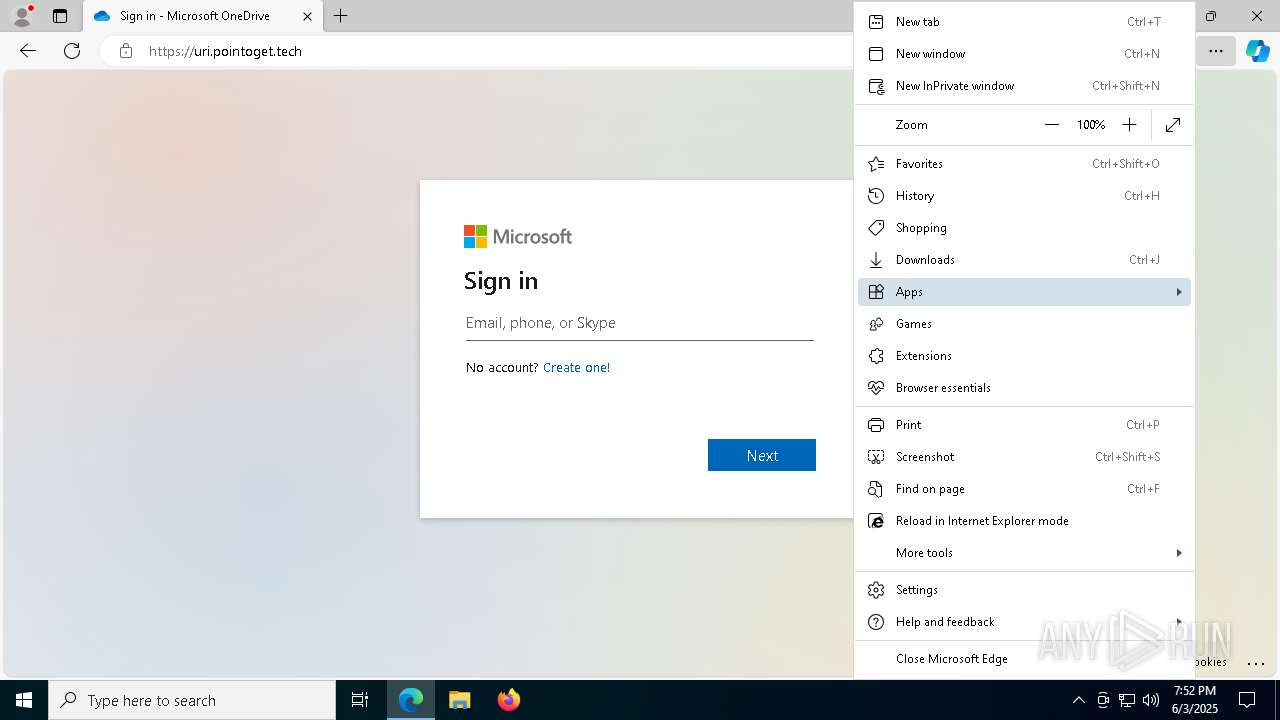Click the taskbar search box
Screen dimensions: 1280x720
pyautogui.click(x=192, y=700)
